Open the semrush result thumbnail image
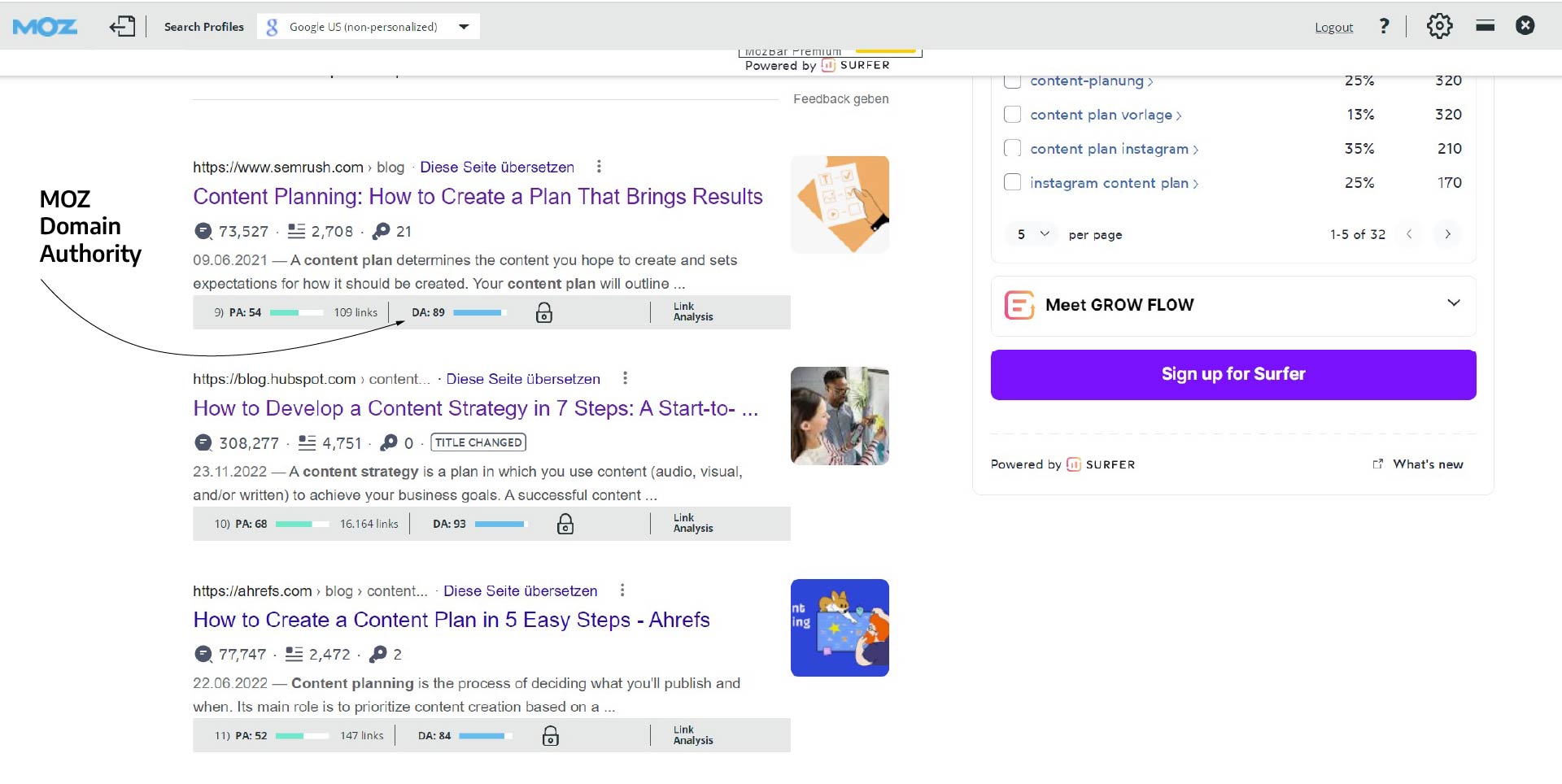The width and height of the screenshot is (1562, 784). [840, 204]
